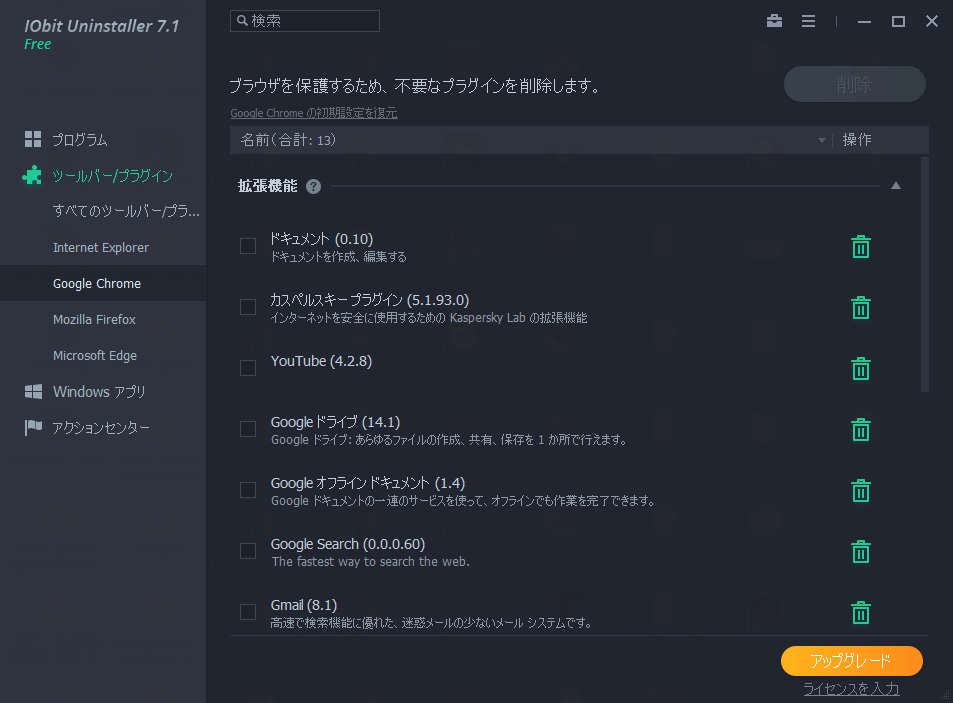Viewport: 953px width, 703px height.
Task: Click the ライセンスを入力 link
Action: pyautogui.click(x=851, y=688)
